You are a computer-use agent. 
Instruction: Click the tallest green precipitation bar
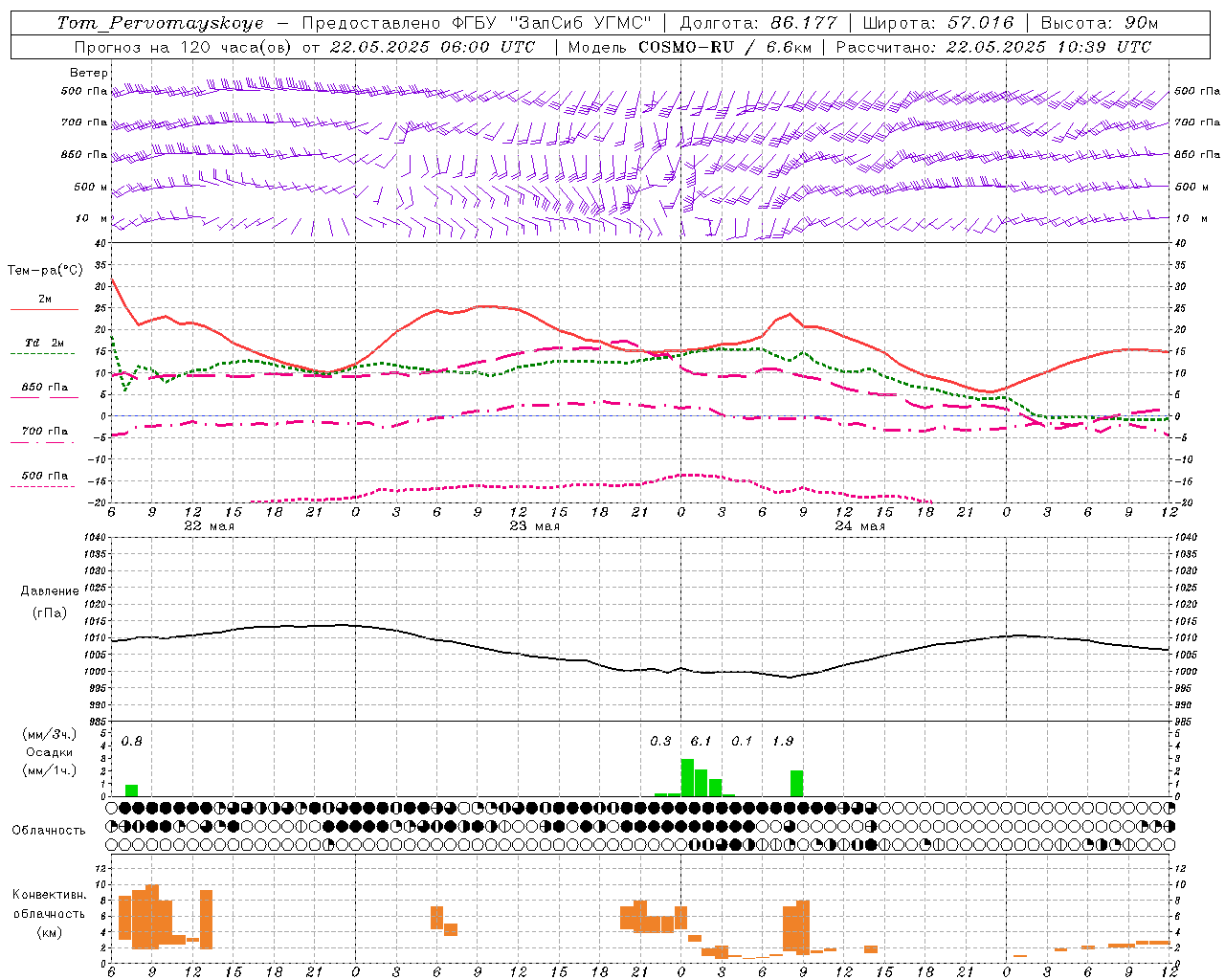coord(687,777)
